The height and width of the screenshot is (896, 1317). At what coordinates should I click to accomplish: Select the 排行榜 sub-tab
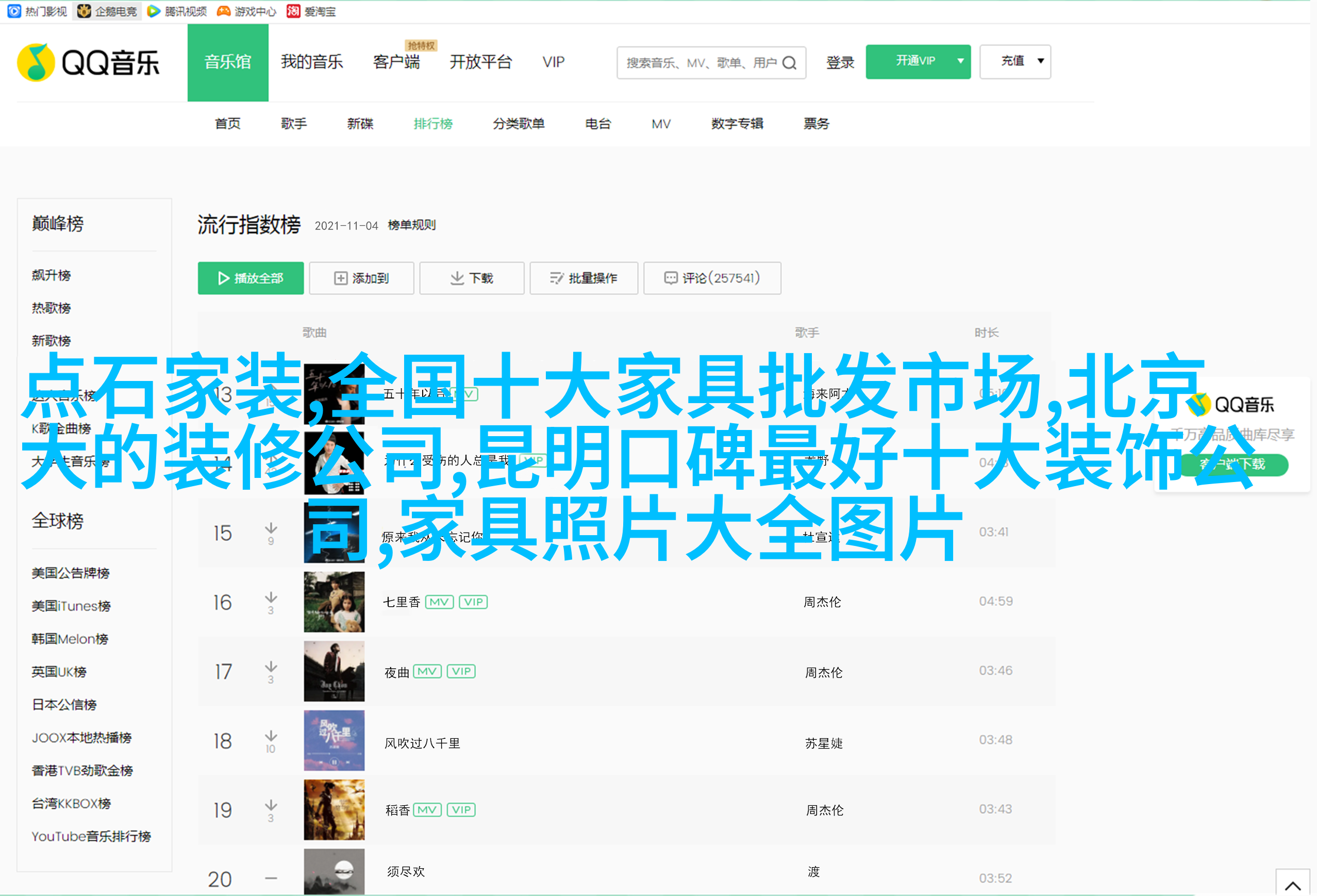[x=433, y=124]
